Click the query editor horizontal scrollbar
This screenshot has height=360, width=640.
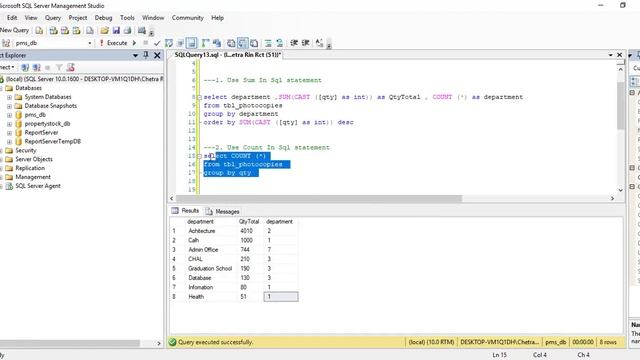coord(318,198)
